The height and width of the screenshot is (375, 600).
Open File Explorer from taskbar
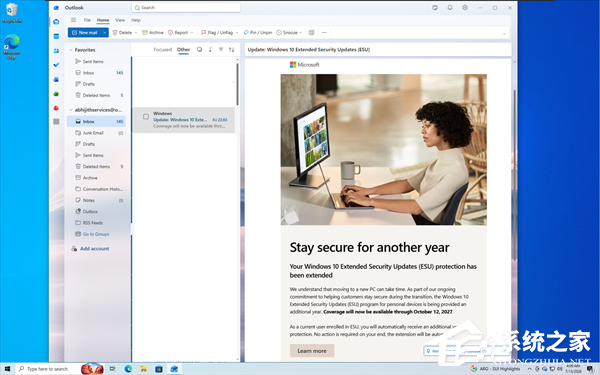(x=143, y=369)
